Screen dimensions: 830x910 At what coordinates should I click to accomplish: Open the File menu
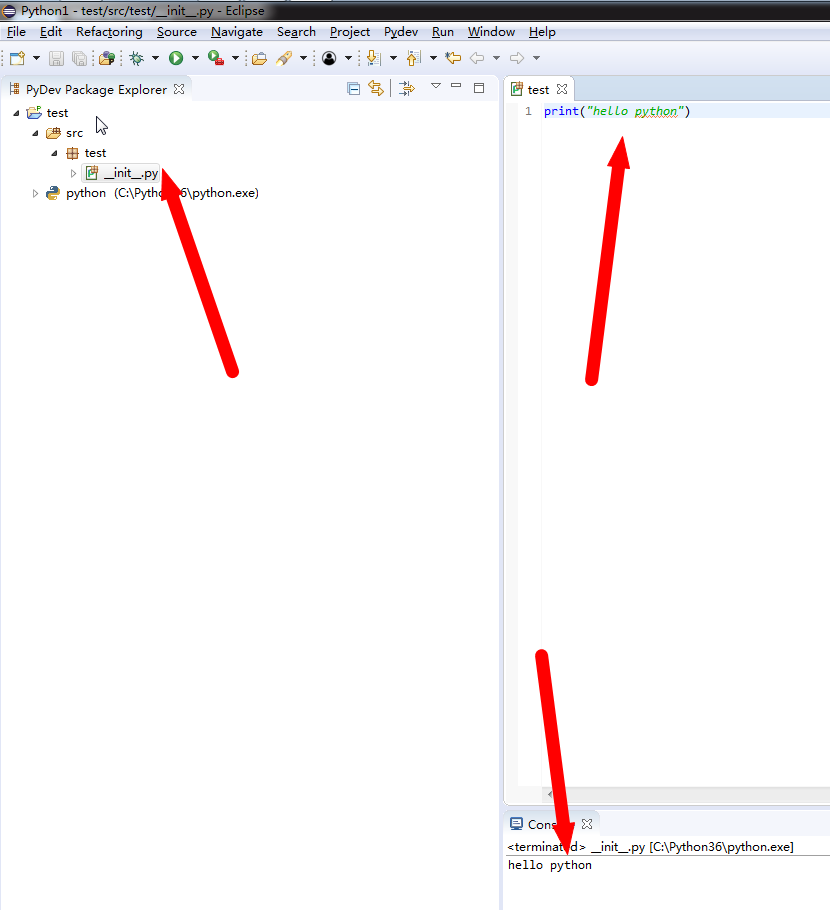click(16, 32)
